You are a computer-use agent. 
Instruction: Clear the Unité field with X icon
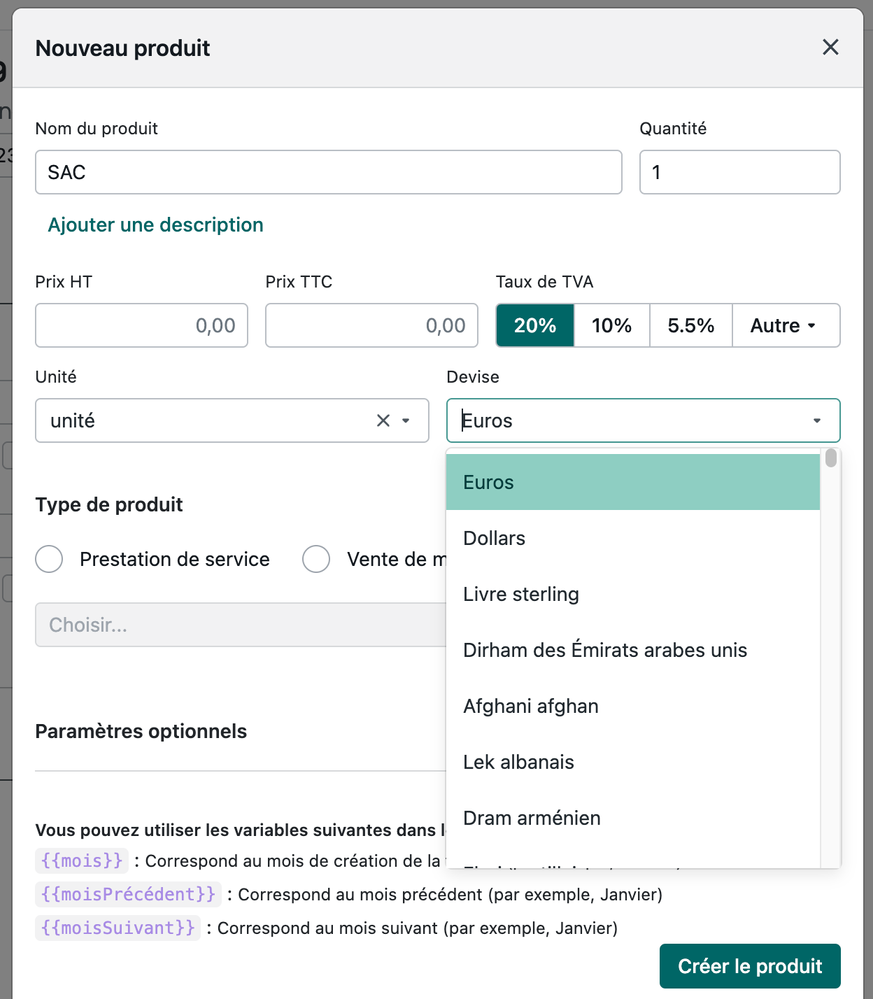[383, 421]
